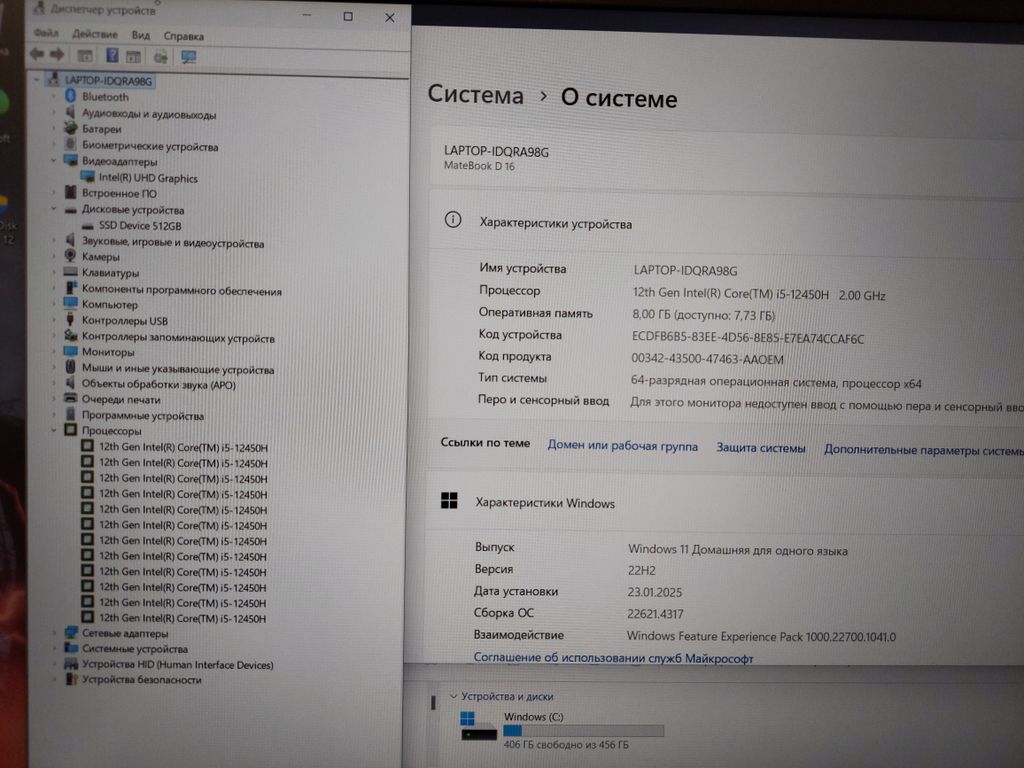Select the Bluetooth category icon
Viewport: 1024px width, 768px height.
71,96
